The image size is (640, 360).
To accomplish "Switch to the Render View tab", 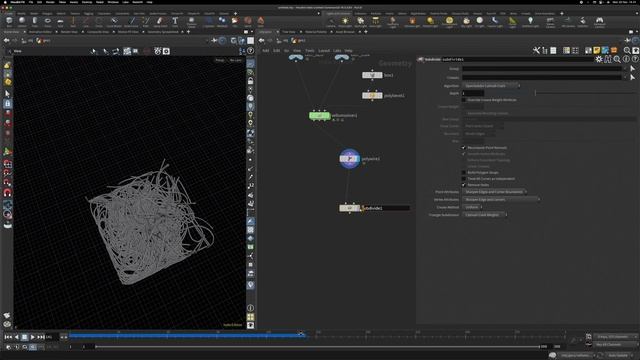I will (69, 32).
